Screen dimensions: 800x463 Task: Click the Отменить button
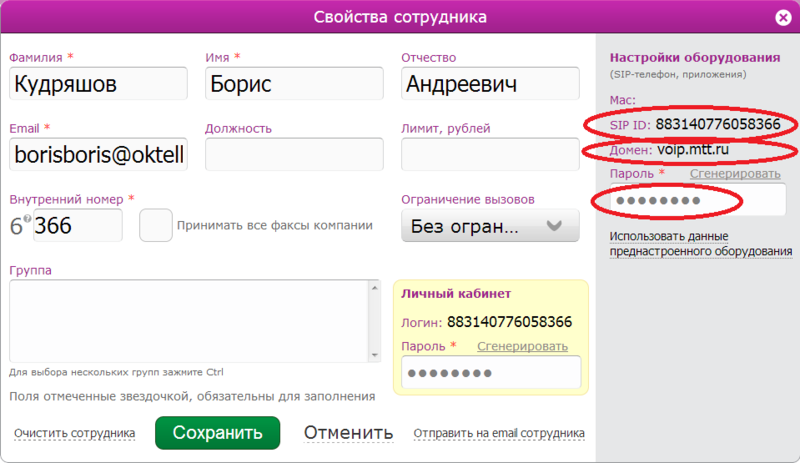tap(348, 433)
